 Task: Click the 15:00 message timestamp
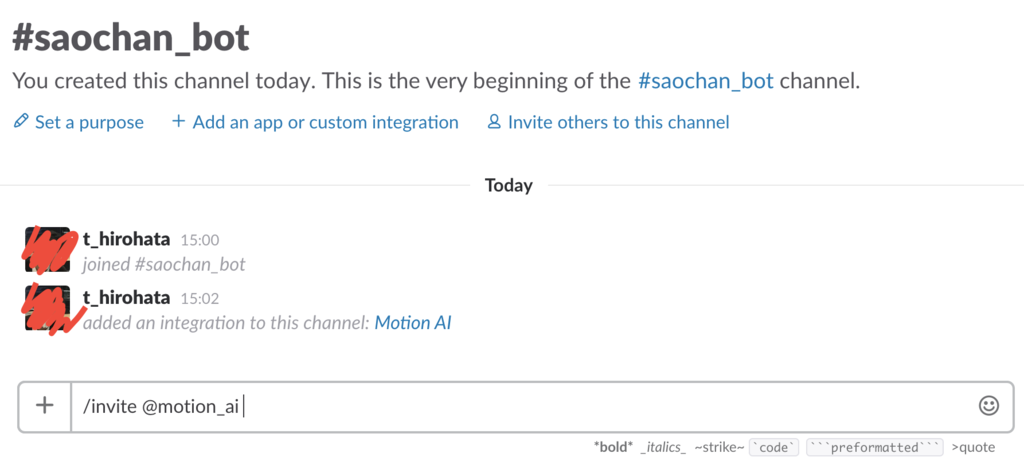point(199,240)
